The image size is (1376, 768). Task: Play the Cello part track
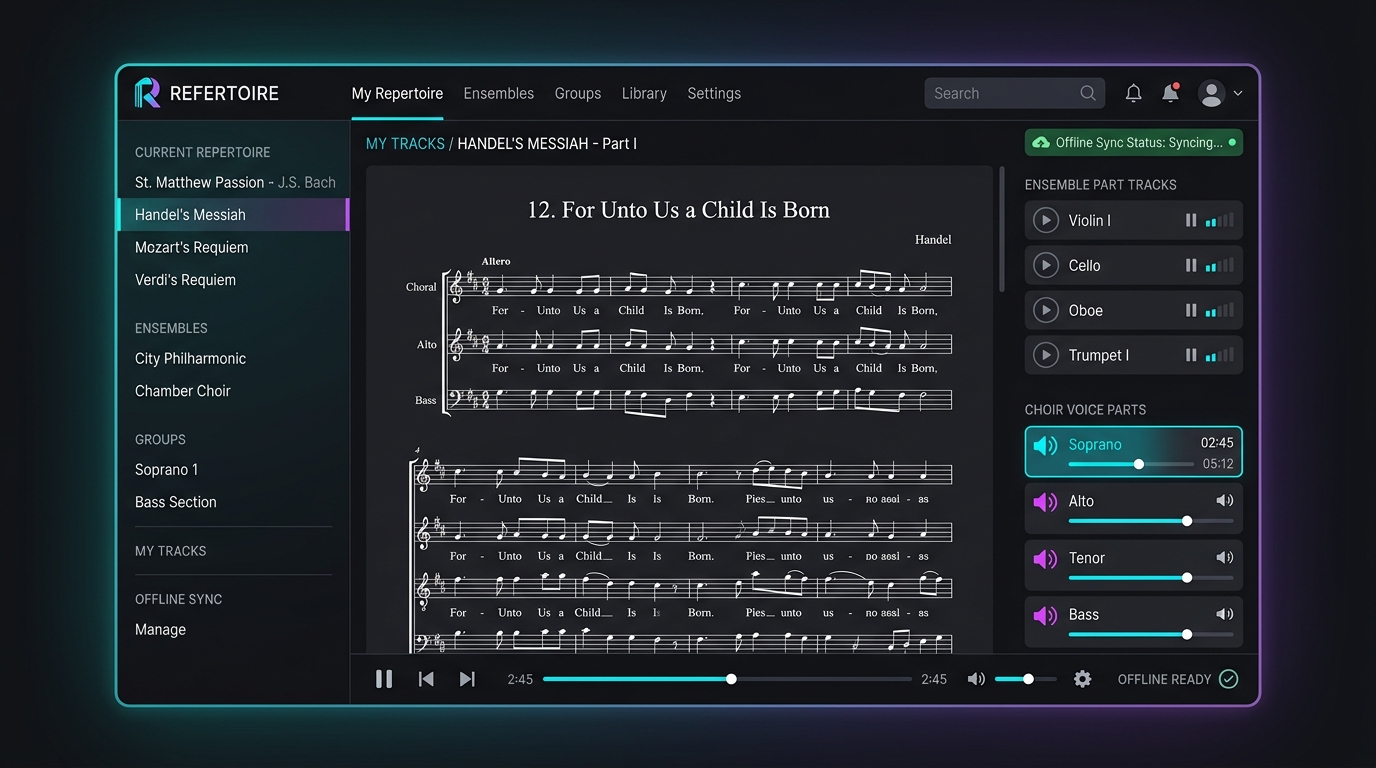[x=1045, y=265]
